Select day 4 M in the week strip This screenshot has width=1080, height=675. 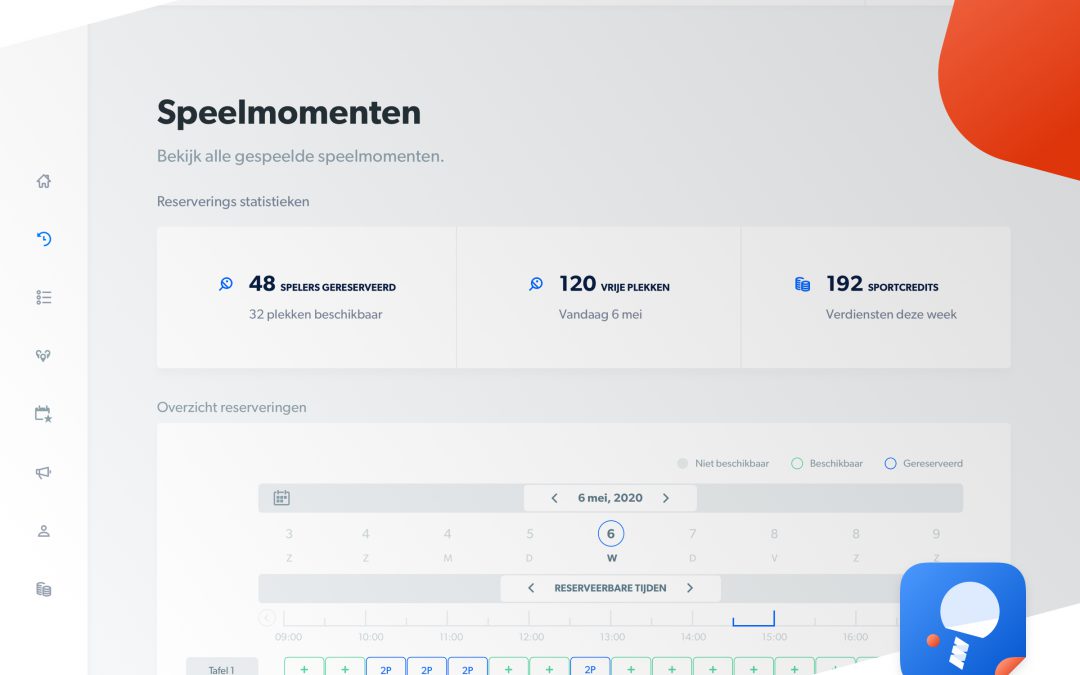pyautogui.click(x=448, y=544)
